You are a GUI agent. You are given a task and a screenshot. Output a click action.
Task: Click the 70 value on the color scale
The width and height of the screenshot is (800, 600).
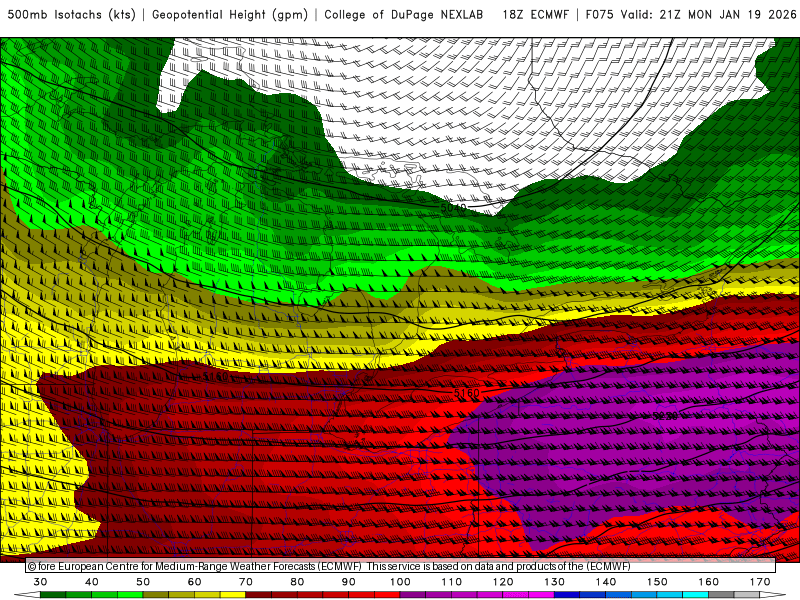pyautogui.click(x=246, y=582)
